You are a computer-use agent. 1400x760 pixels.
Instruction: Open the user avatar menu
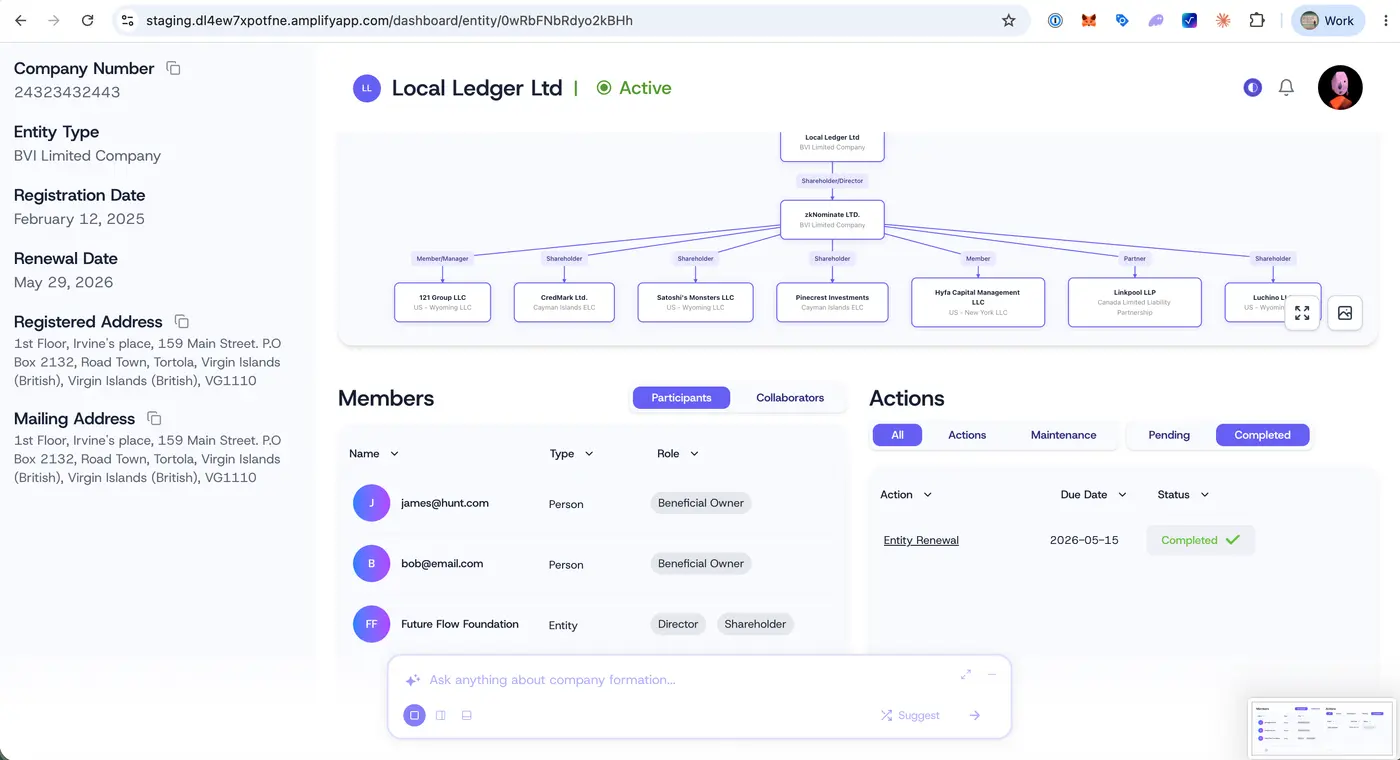pyautogui.click(x=1340, y=88)
